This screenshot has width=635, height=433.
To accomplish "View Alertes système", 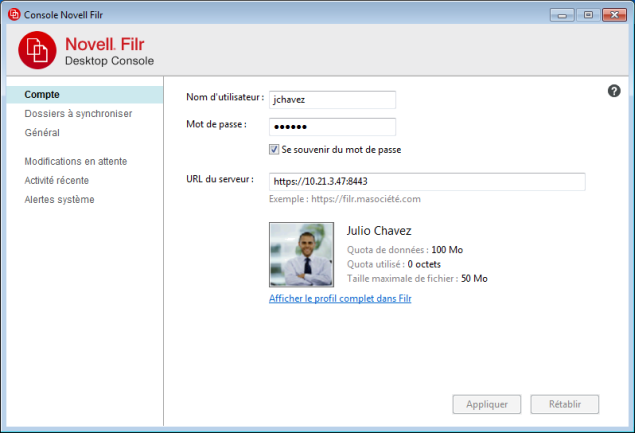I will 59,199.
